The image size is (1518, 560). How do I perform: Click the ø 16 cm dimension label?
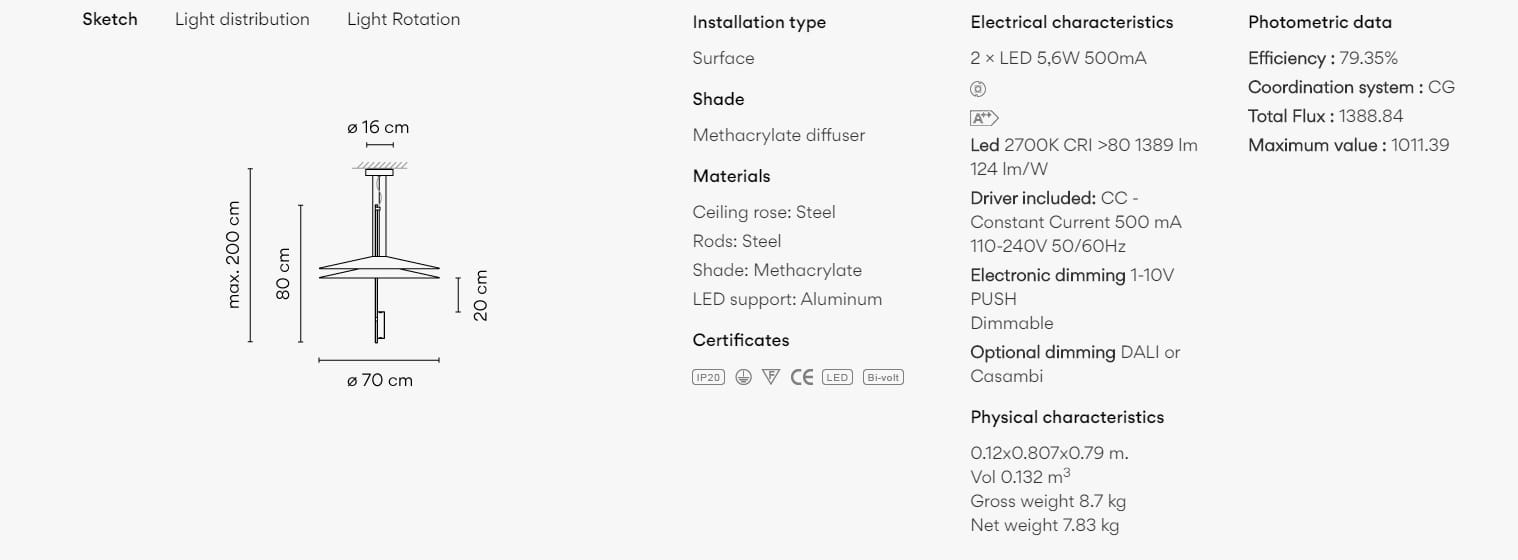click(x=378, y=127)
